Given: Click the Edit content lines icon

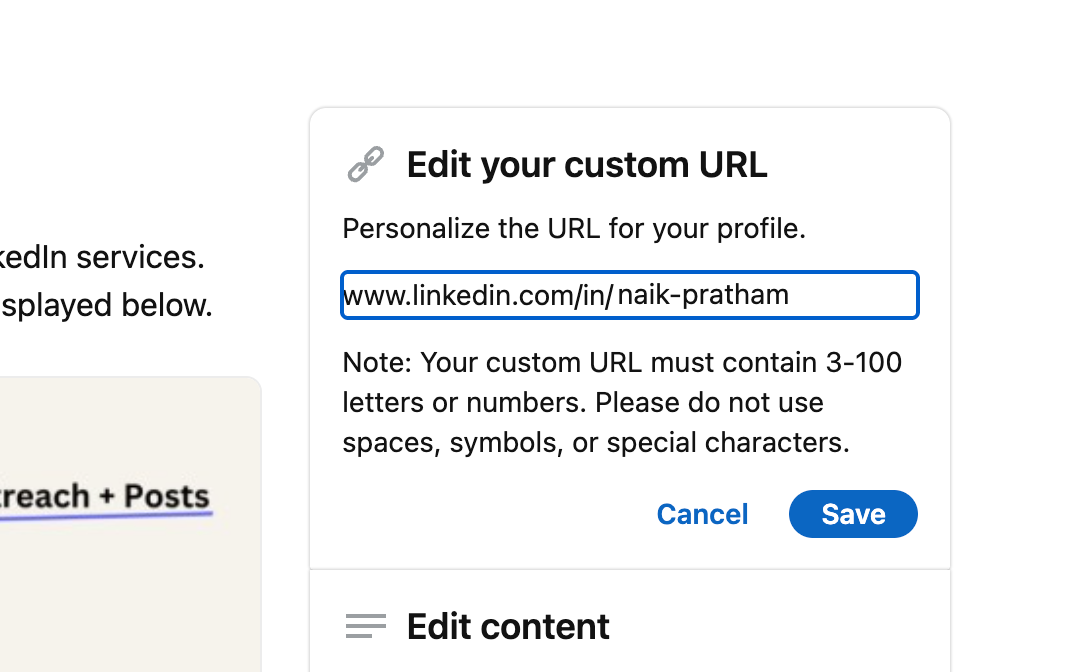Looking at the screenshot, I should [x=365, y=627].
